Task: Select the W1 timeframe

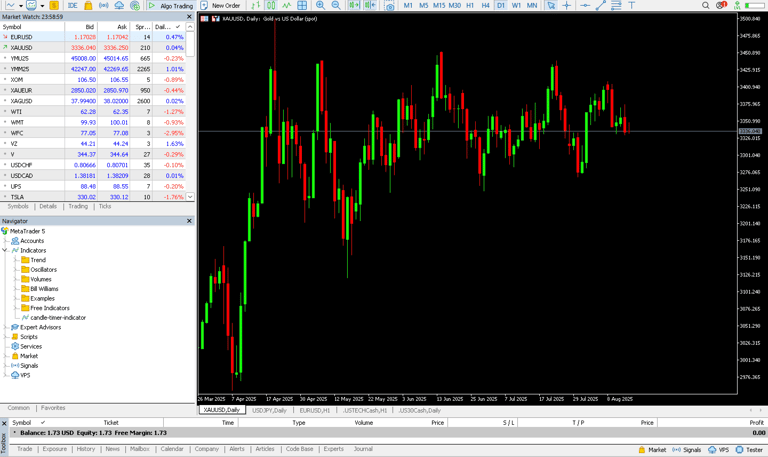Action: [516, 5]
